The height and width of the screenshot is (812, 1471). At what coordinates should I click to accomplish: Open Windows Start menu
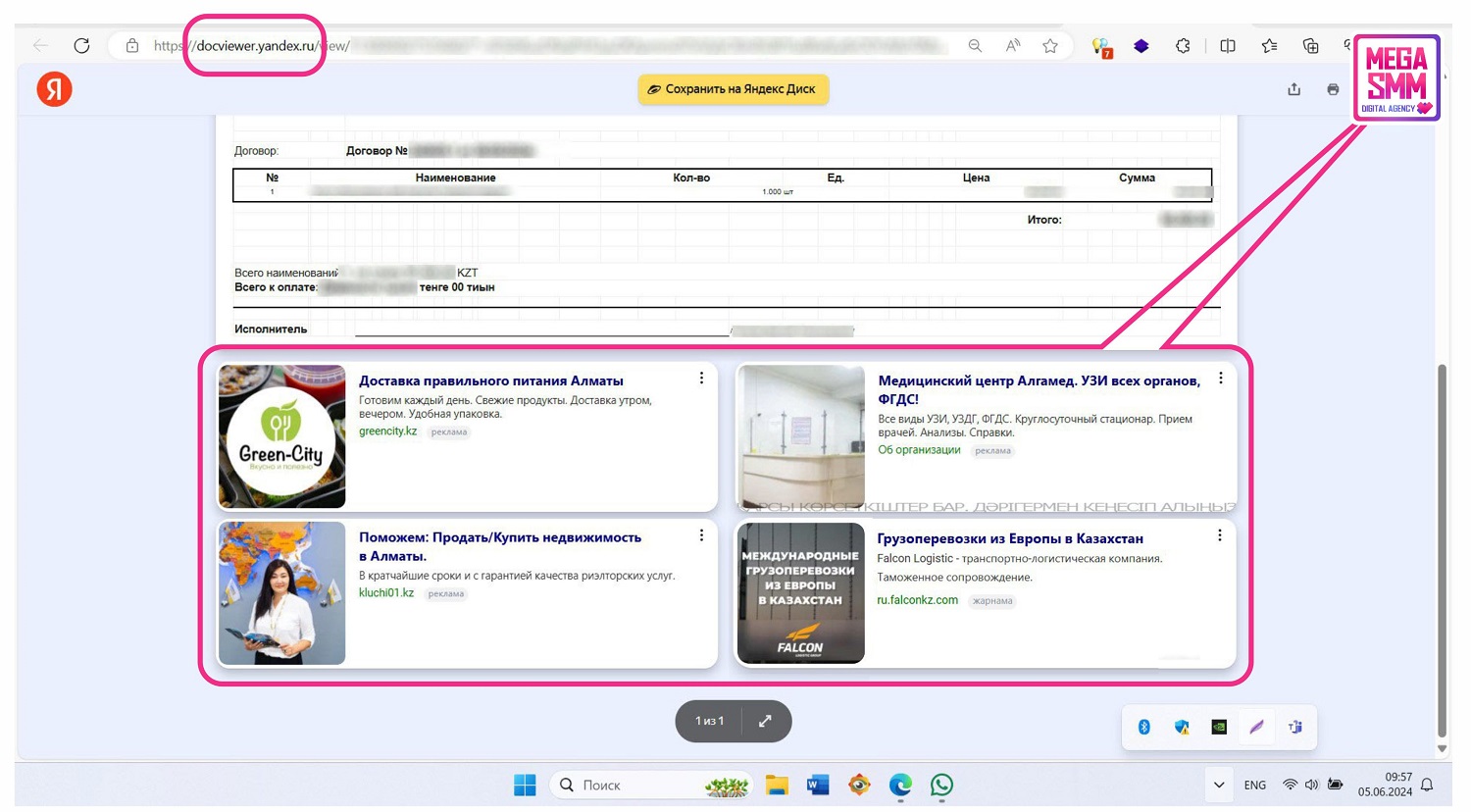click(525, 785)
